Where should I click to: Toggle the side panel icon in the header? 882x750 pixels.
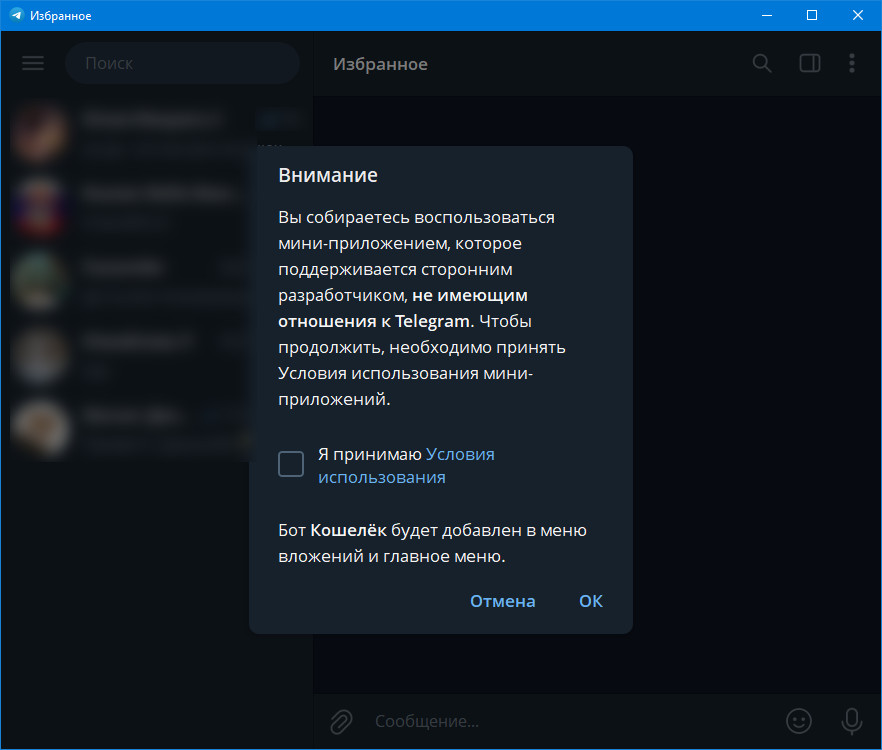coord(809,63)
